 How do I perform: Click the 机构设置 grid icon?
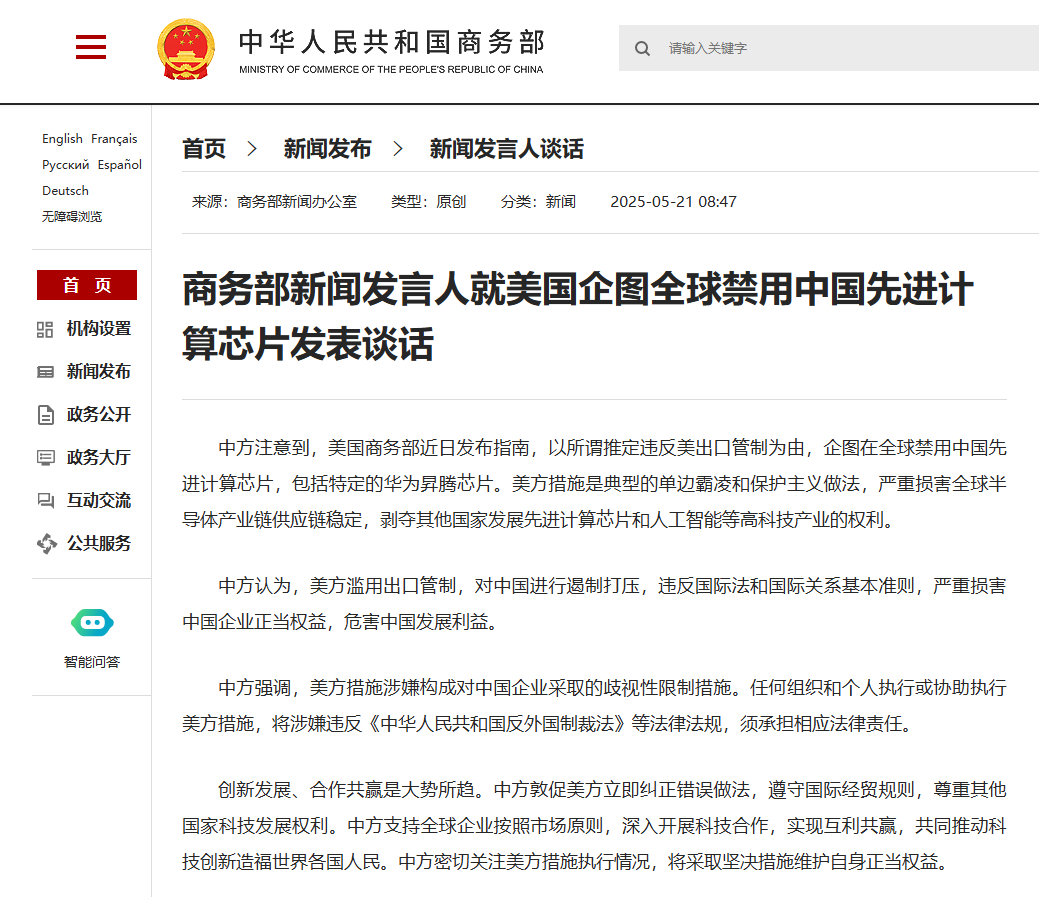45,329
